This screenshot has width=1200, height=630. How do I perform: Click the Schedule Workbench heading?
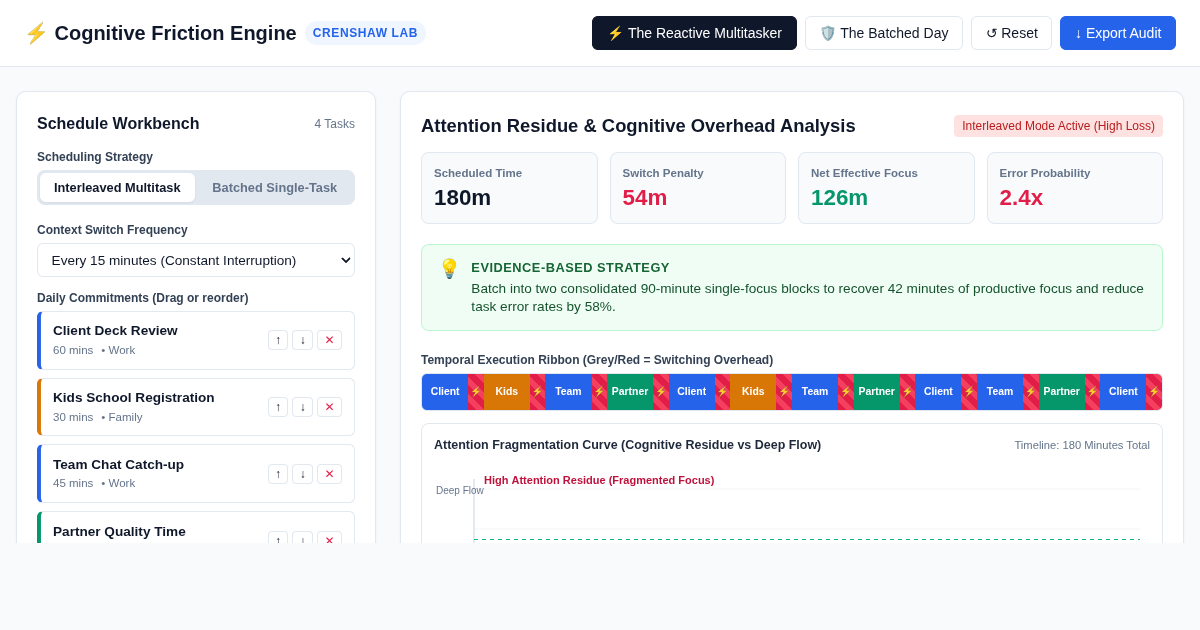pos(118,124)
